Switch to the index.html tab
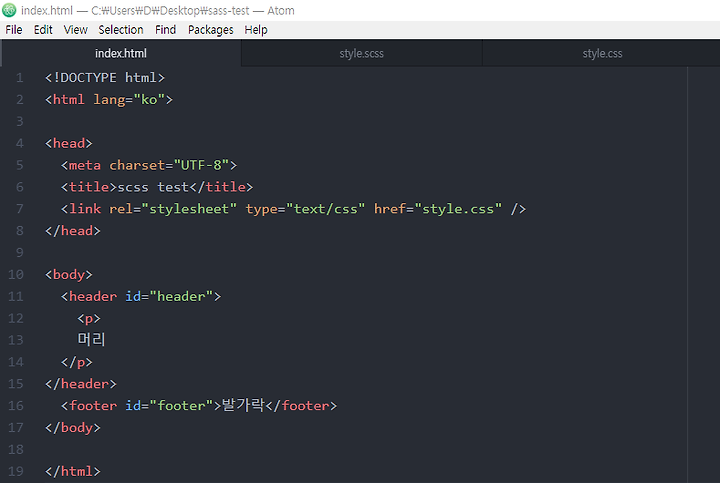720x483 pixels. [x=121, y=53]
